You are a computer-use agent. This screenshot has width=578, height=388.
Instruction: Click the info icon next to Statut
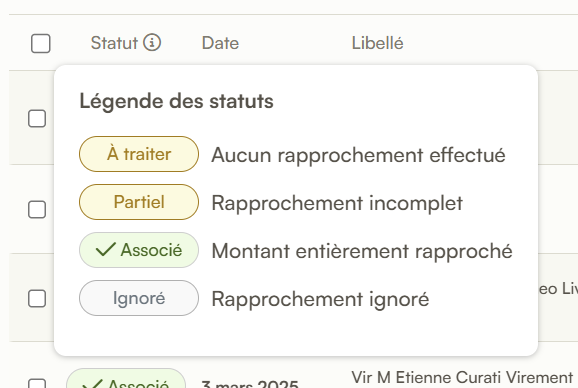tap(152, 42)
